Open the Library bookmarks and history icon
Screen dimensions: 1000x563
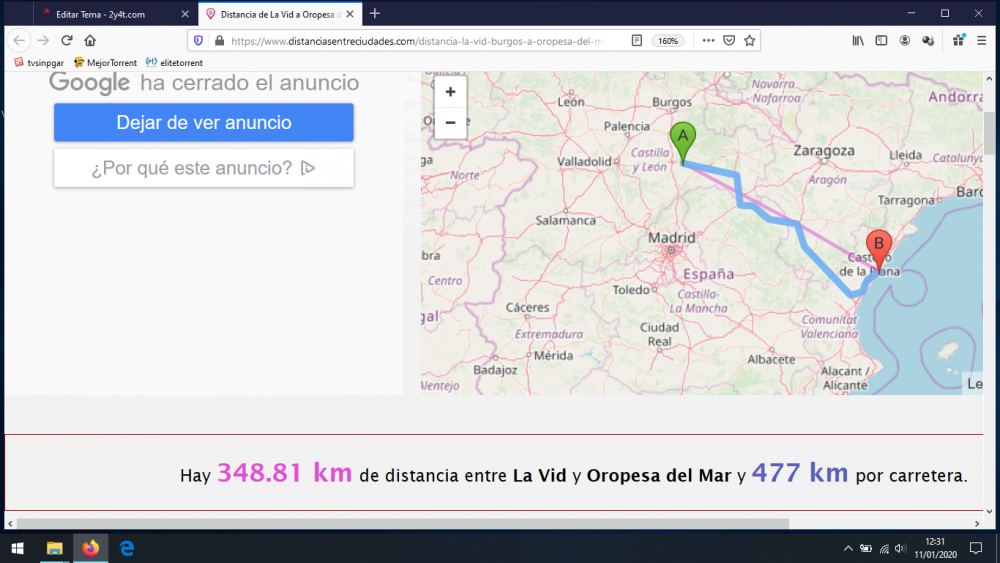[x=858, y=41]
